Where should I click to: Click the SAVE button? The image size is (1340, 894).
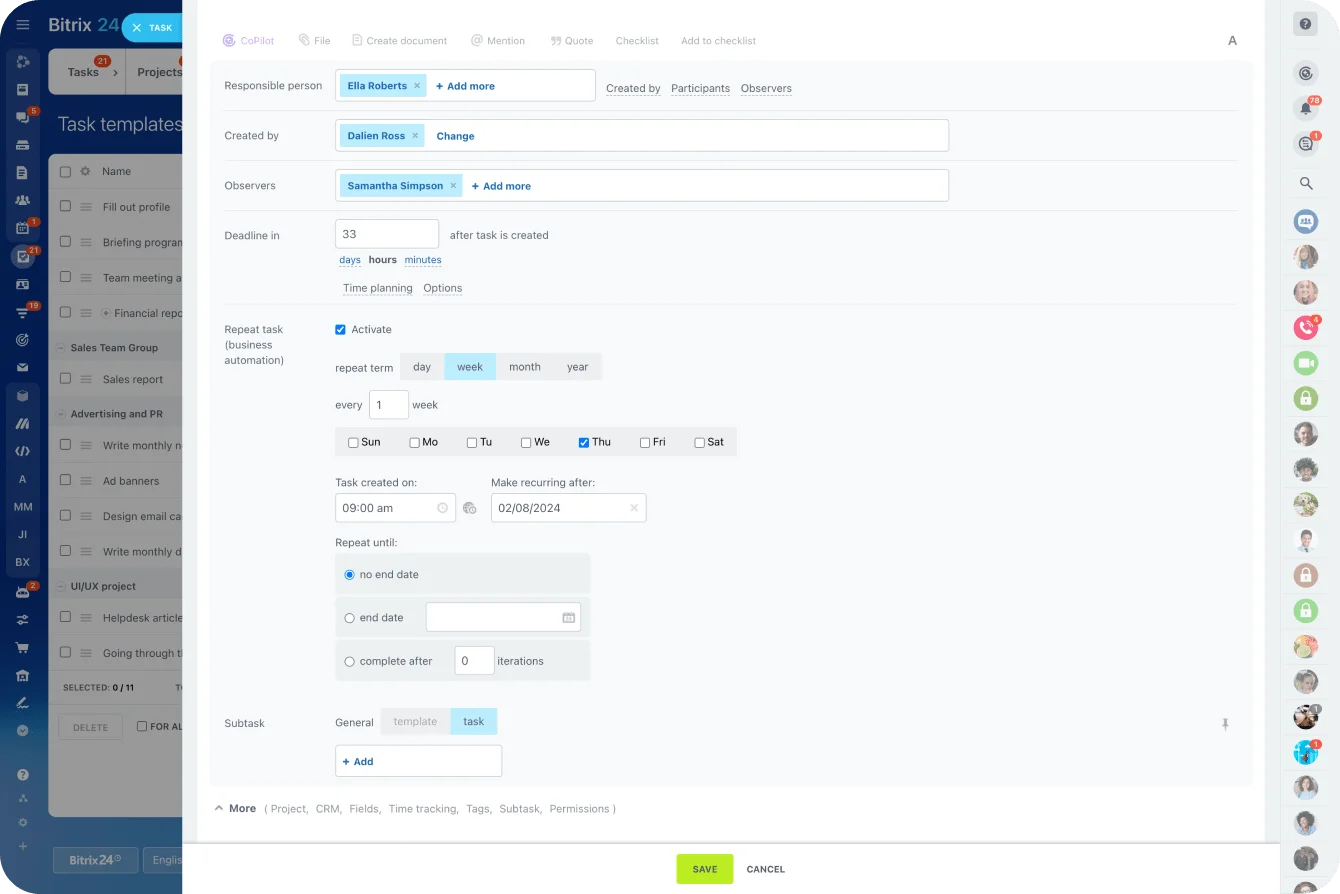tap(704, 869)
